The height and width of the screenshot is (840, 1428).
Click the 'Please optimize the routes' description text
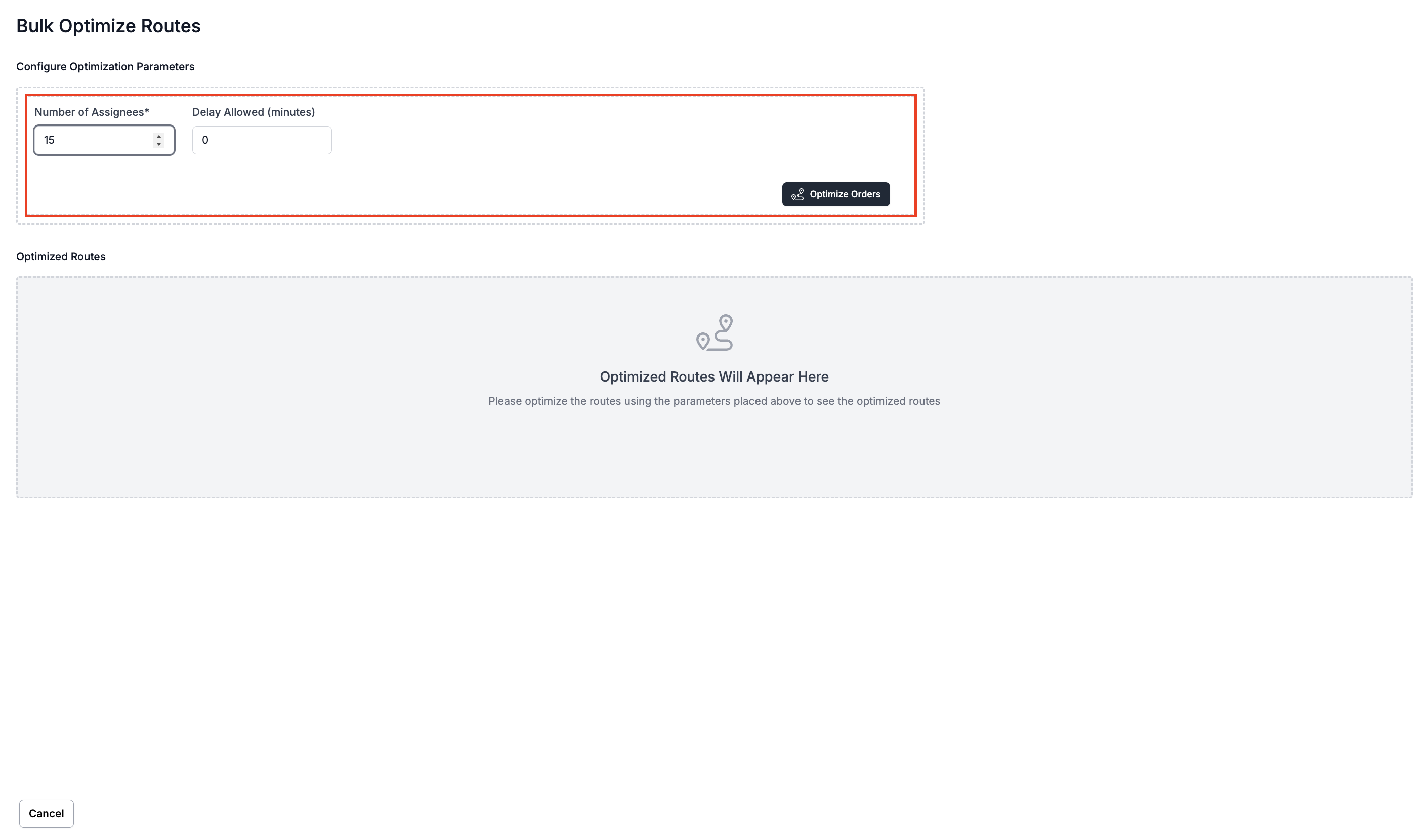click(714, 401)
